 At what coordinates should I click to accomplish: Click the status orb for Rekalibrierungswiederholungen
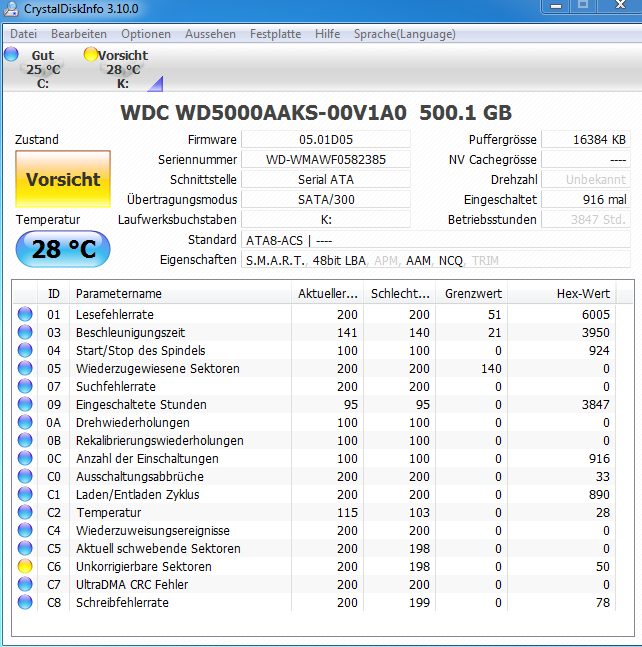(x=25, y=441)
